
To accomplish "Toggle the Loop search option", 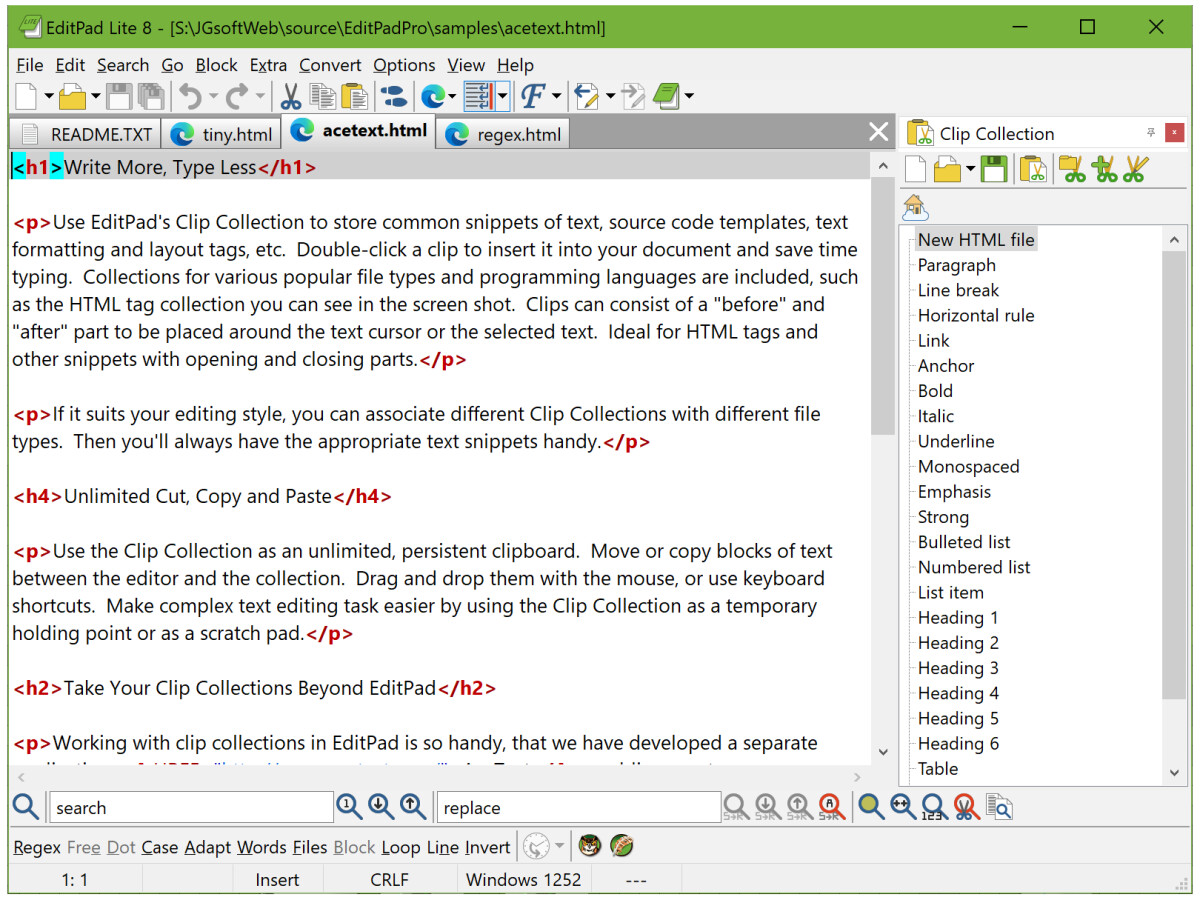I will point(401,847).
